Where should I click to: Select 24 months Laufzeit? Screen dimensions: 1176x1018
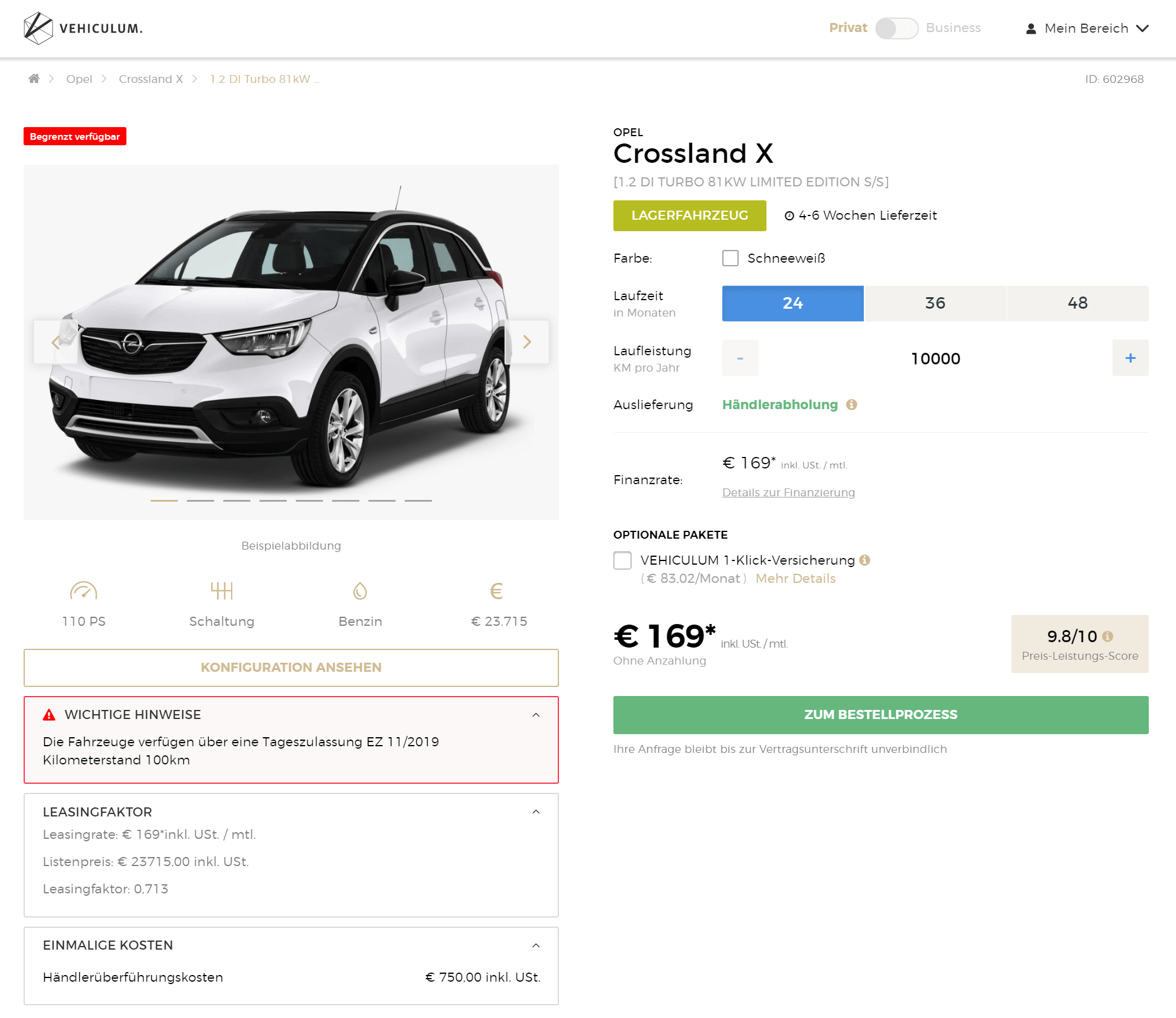792,303
